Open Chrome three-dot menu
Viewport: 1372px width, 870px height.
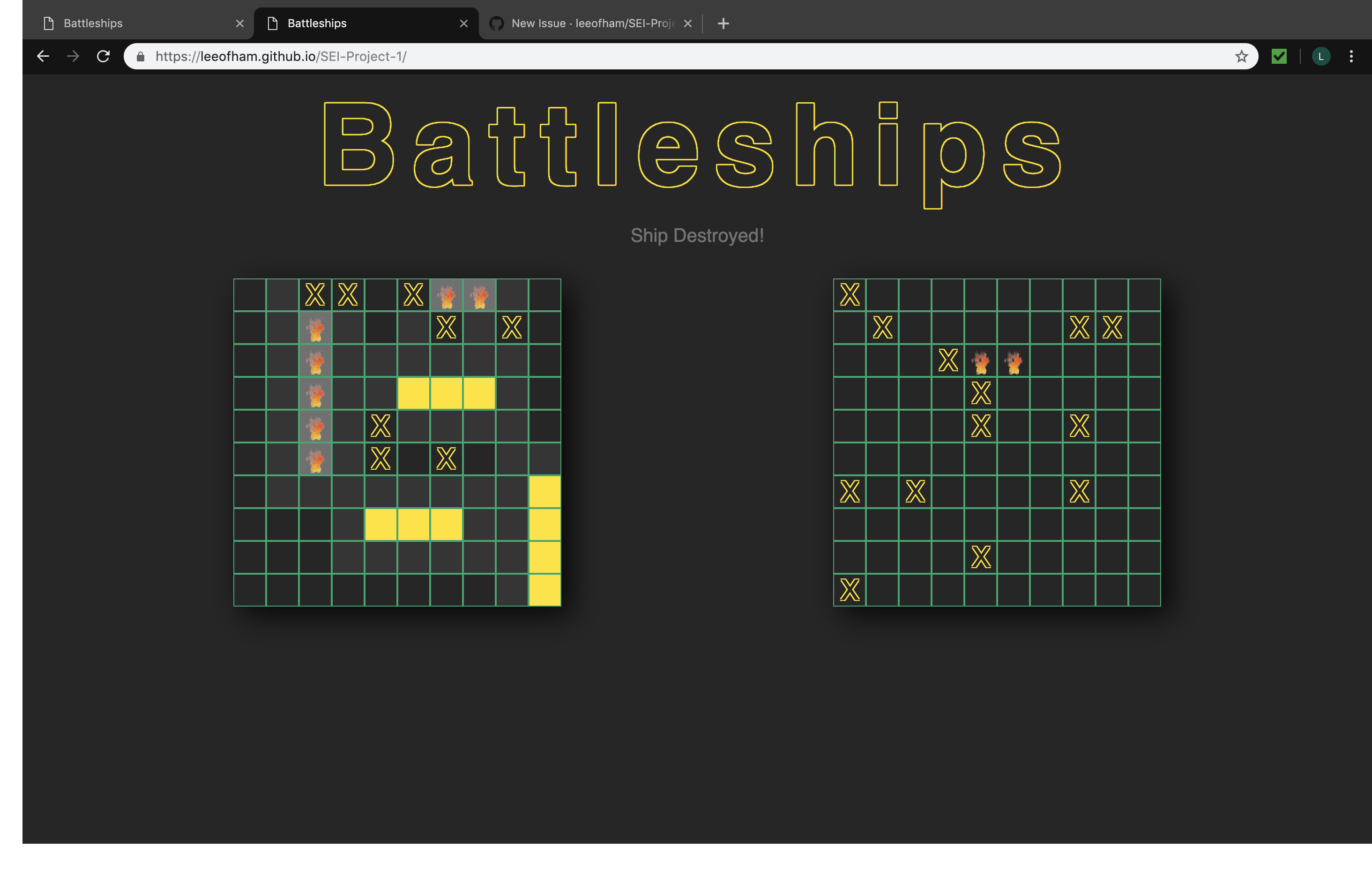[x=1351, y=56]
